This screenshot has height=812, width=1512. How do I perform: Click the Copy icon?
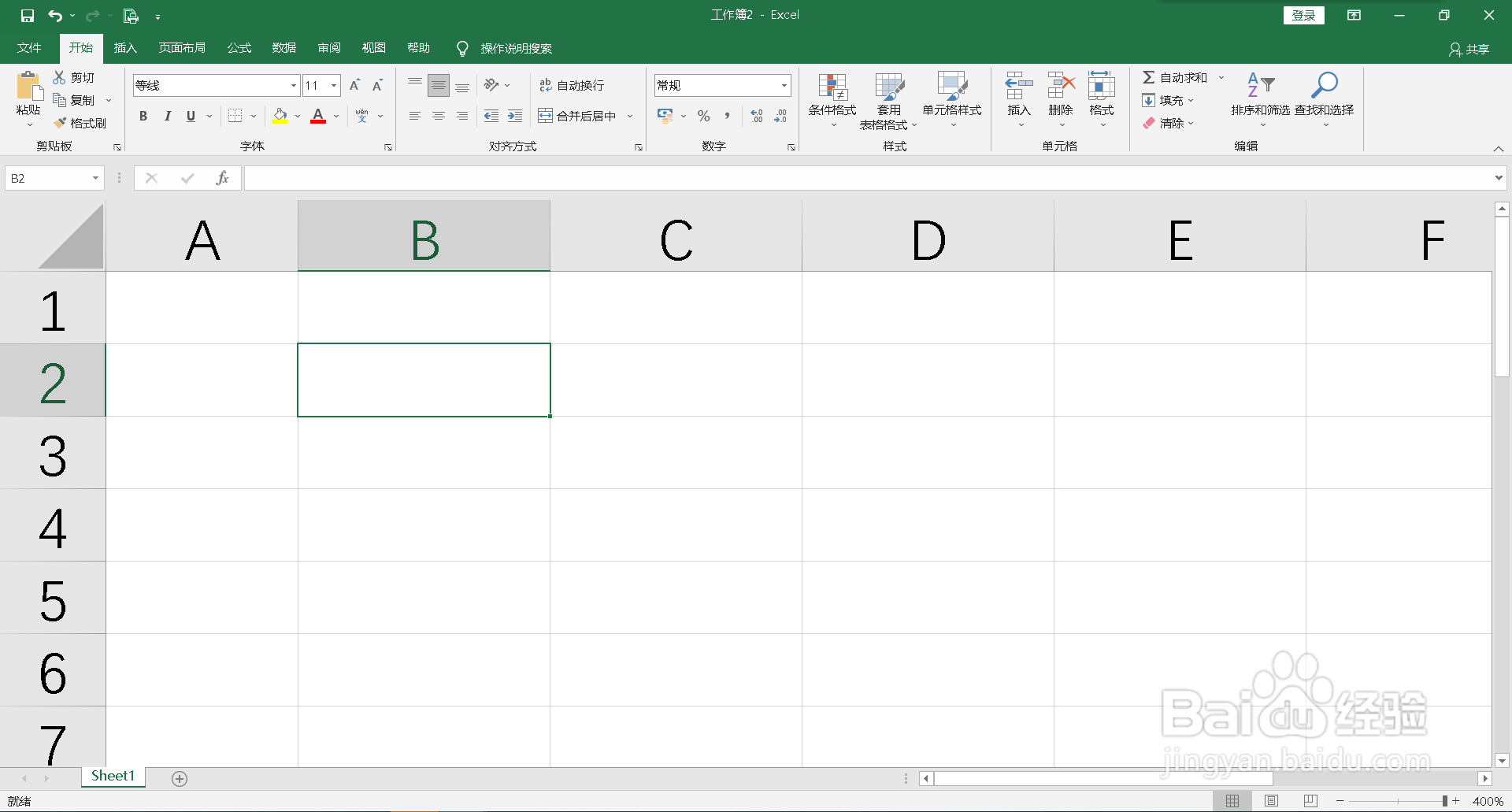(x=59, y=100)
